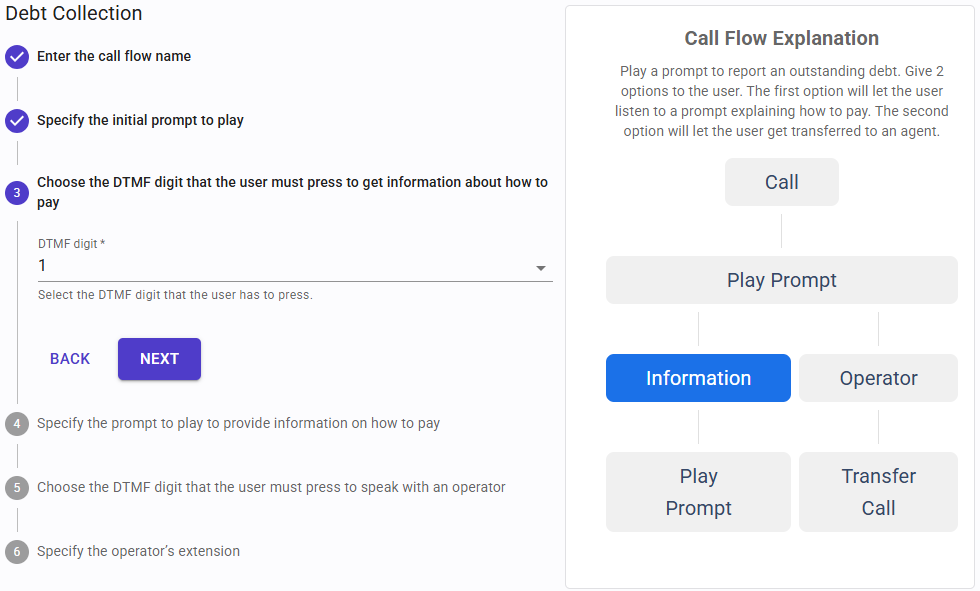Image resolution: width=980 pixels, height=591 pixels.
Task: Click the BACK button
Action: point(69,358)
